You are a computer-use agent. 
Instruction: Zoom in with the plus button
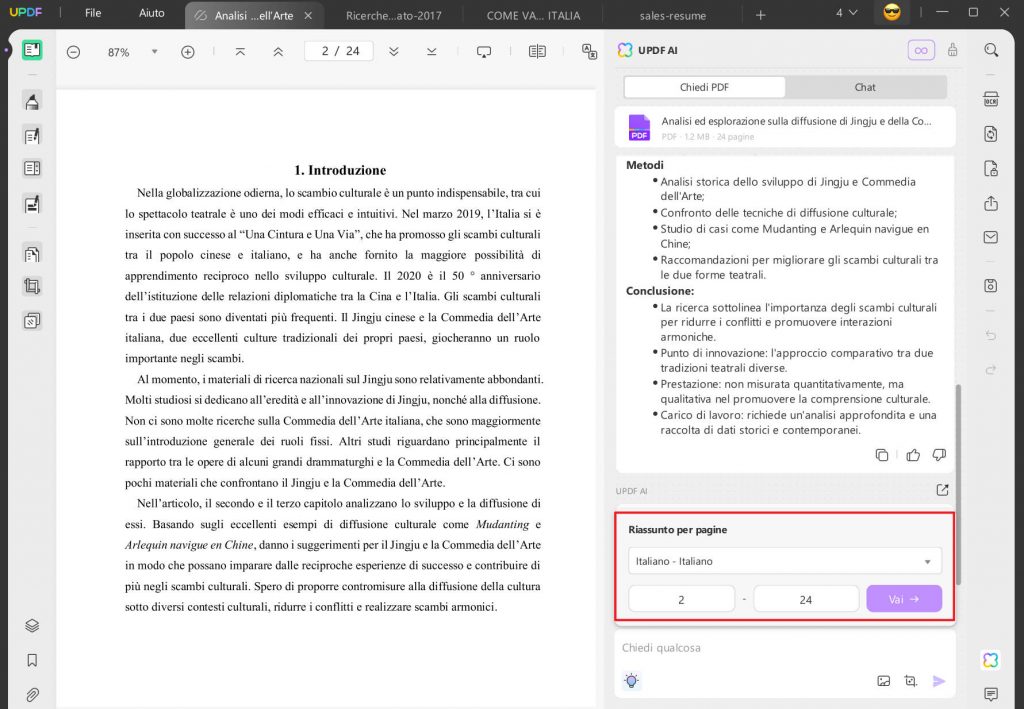(187, 52)
